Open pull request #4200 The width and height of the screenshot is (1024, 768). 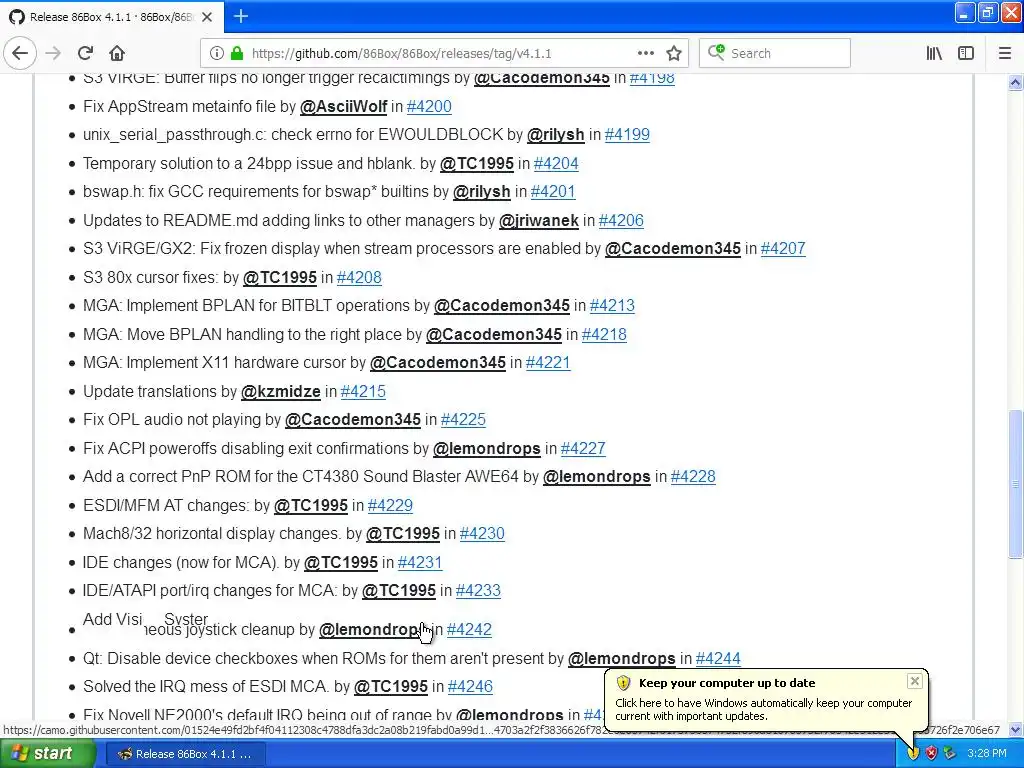(x=429, y=106)
